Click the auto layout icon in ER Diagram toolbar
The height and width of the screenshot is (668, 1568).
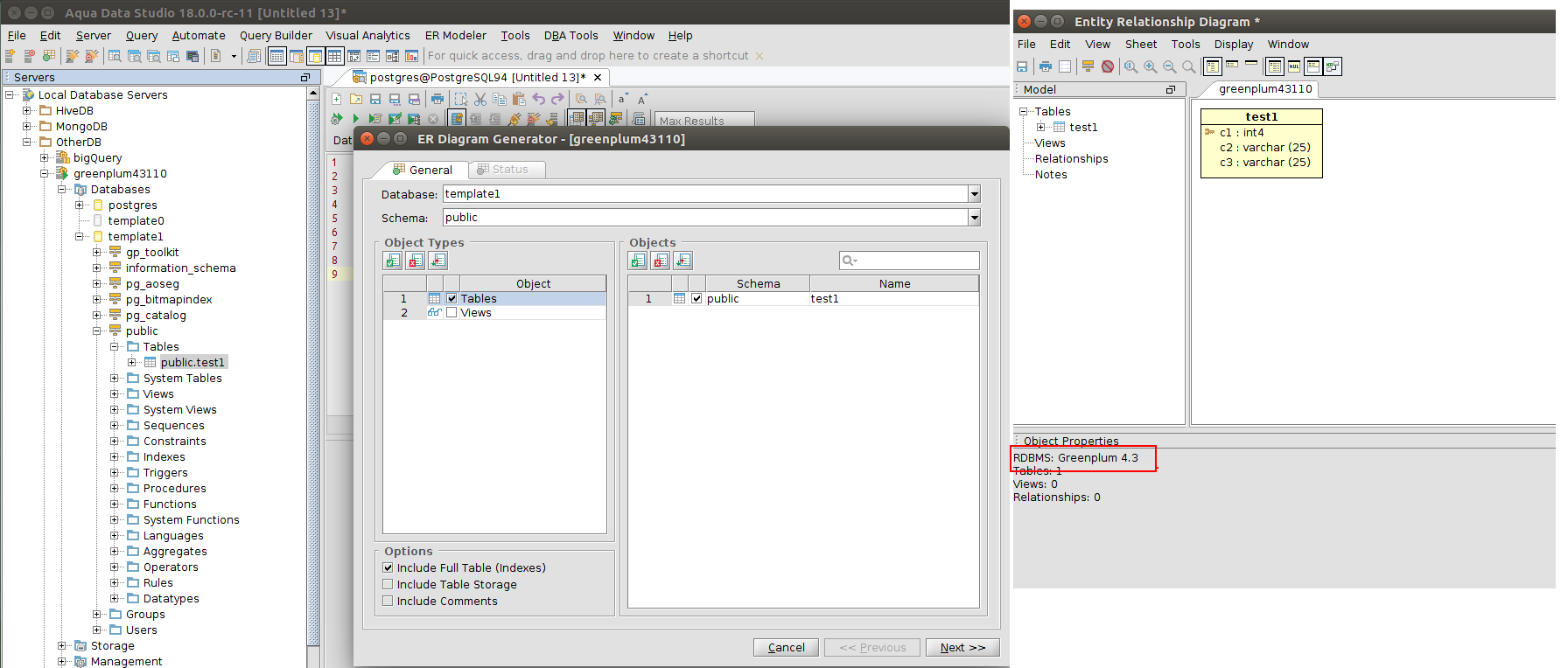[x=1088, y=66]
